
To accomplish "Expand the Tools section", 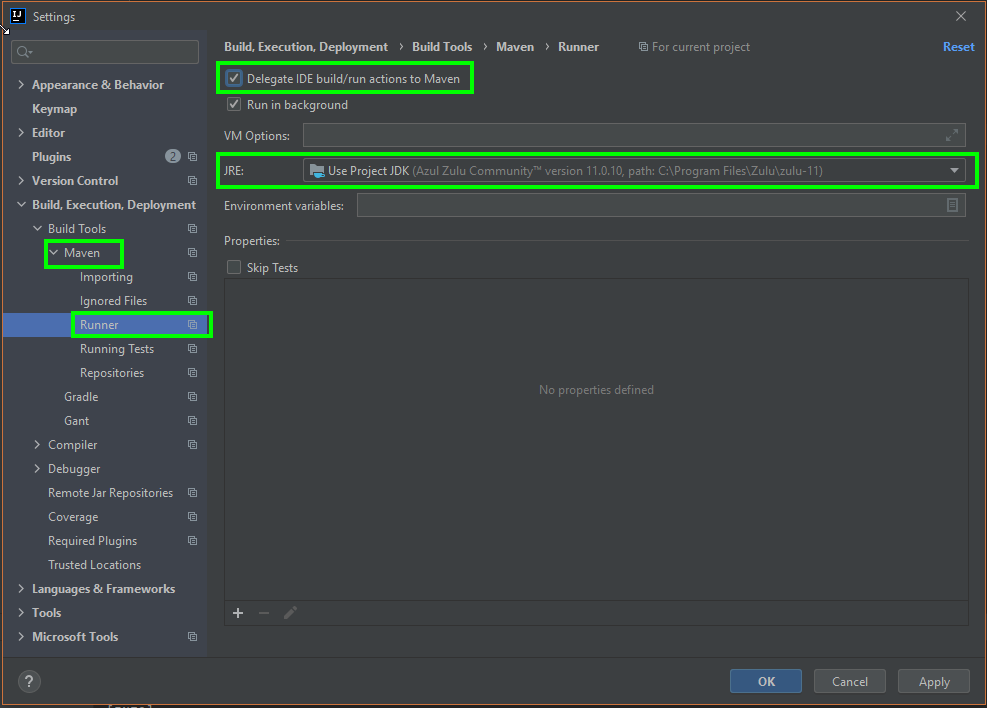I will click(x=21, y=612).
